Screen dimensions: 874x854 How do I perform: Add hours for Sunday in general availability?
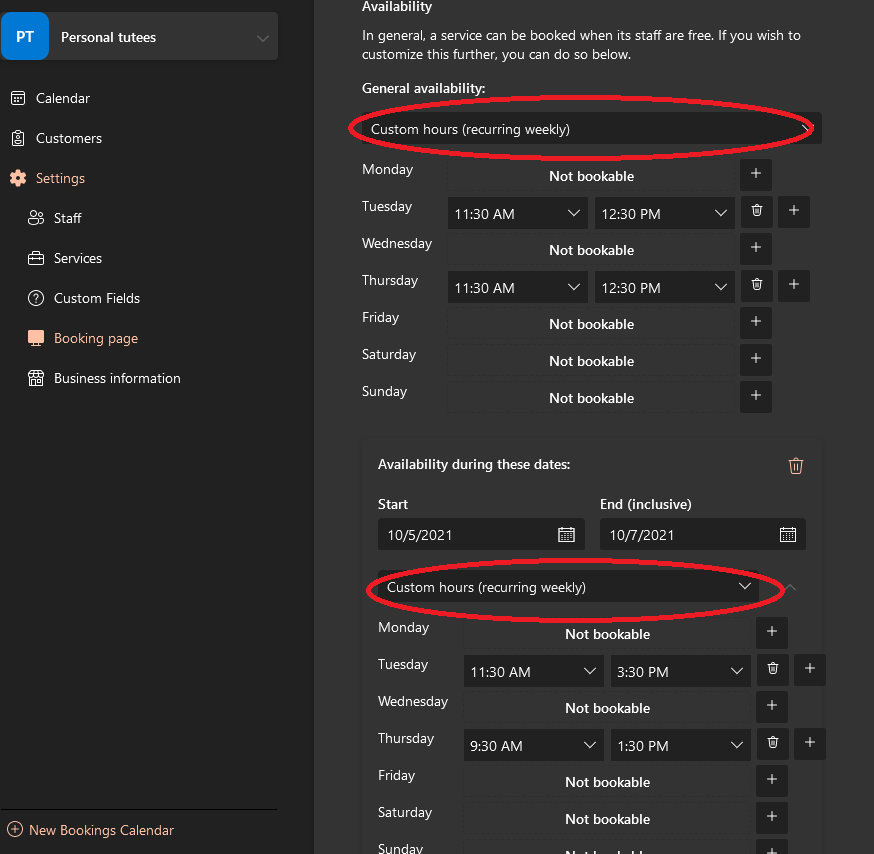click(756, 397)
